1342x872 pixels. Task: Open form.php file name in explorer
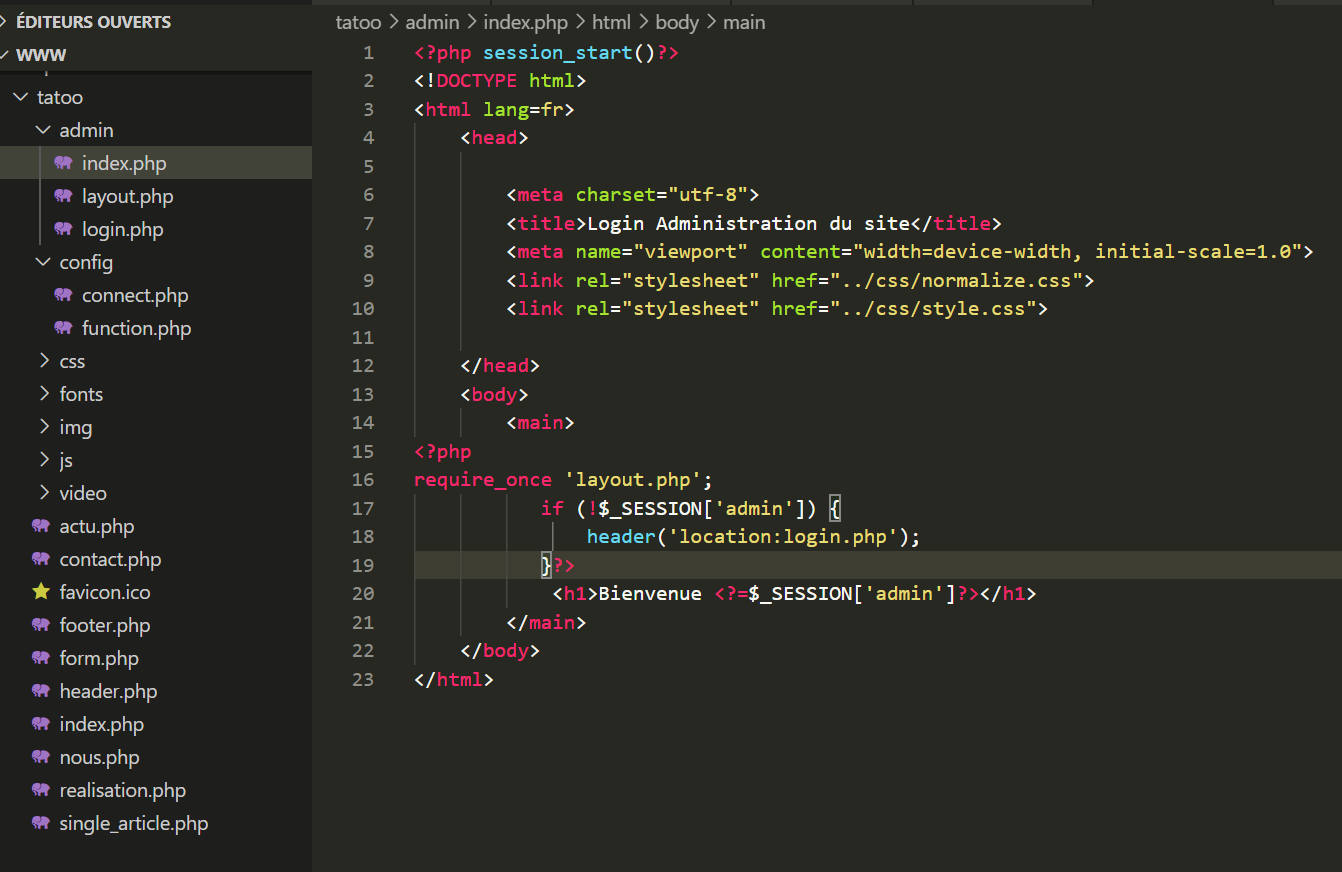pyautogui.click(x=99, y=658)
